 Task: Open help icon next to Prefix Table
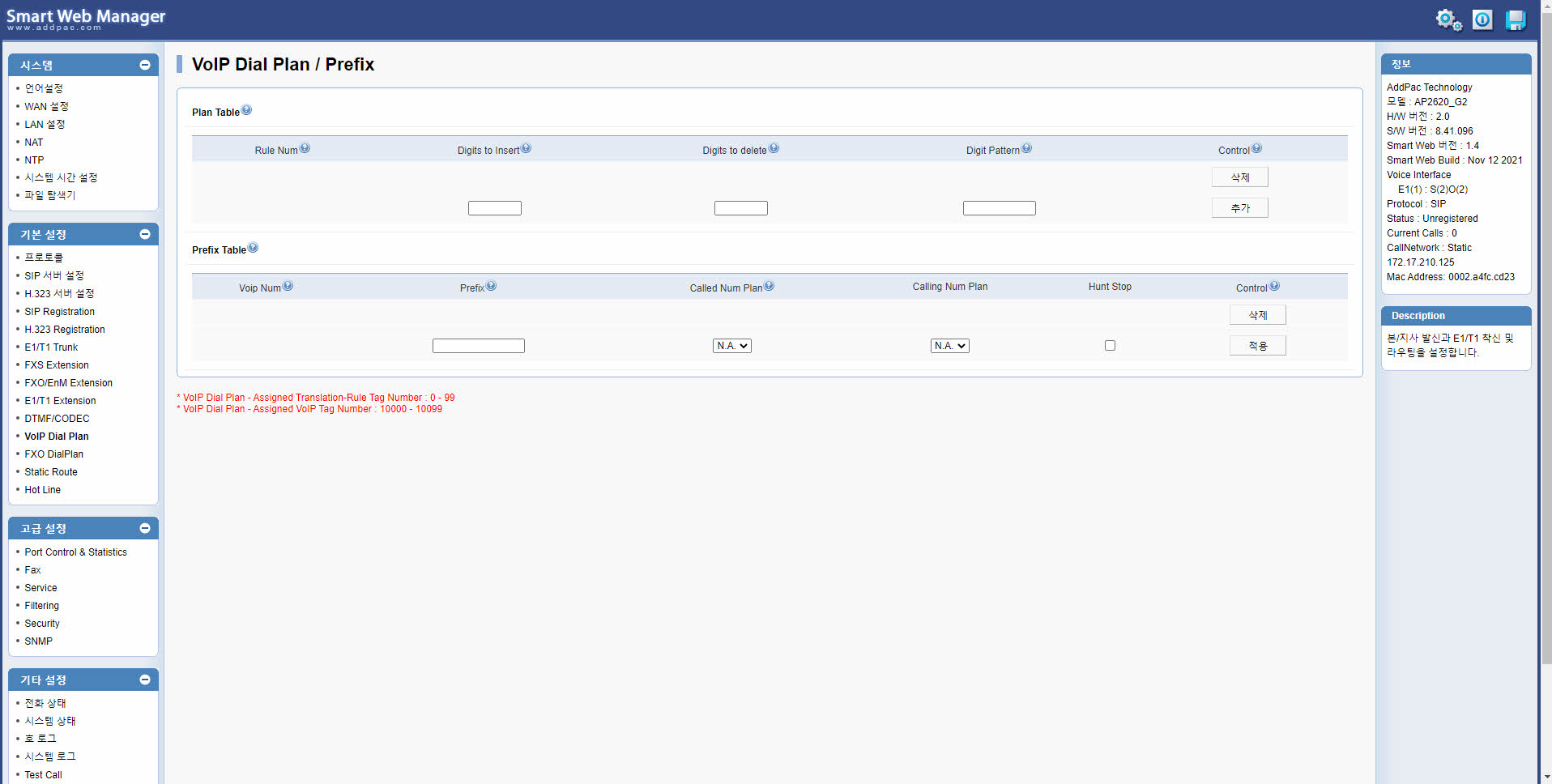coord(253,248)
